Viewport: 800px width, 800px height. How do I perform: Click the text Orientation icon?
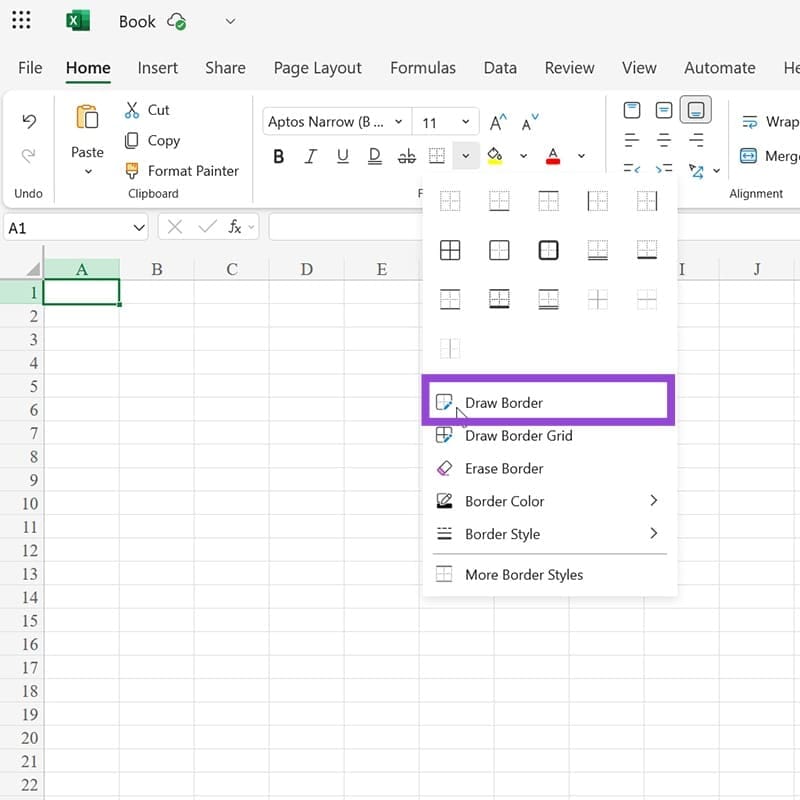(696, 170)
